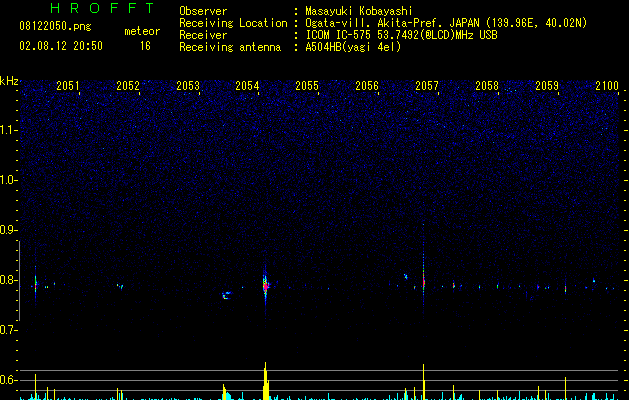Click the 'meteor' label
The height and width of the screenshot is (400, 629).
pos(142,31)
